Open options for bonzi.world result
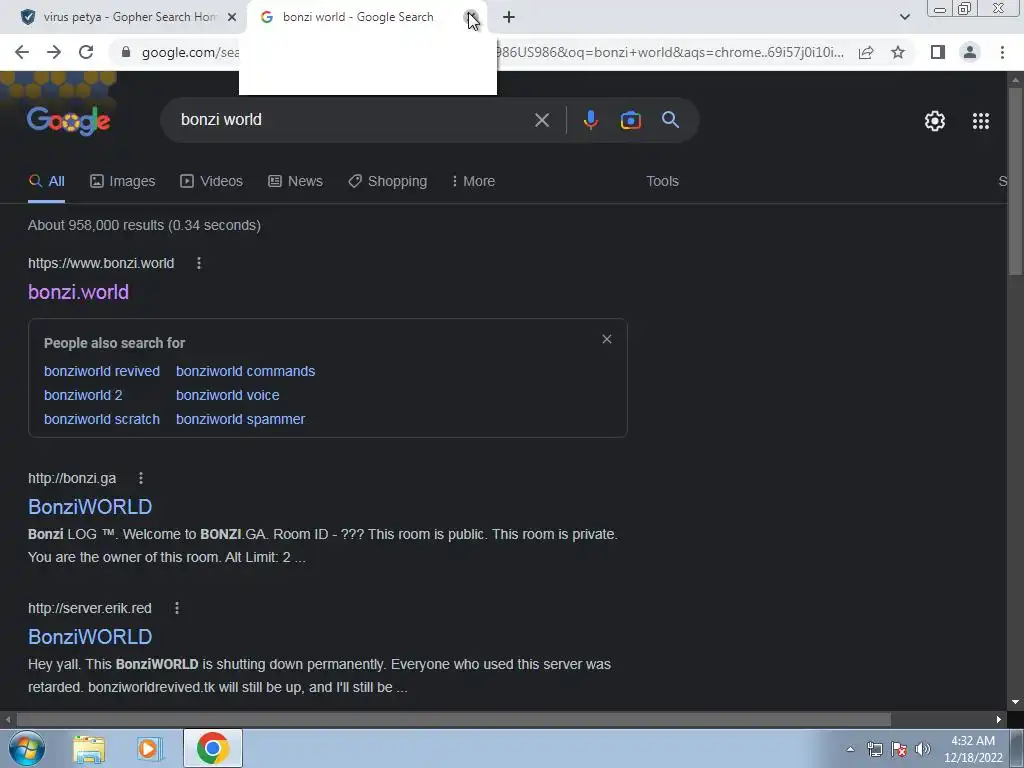 199,263
